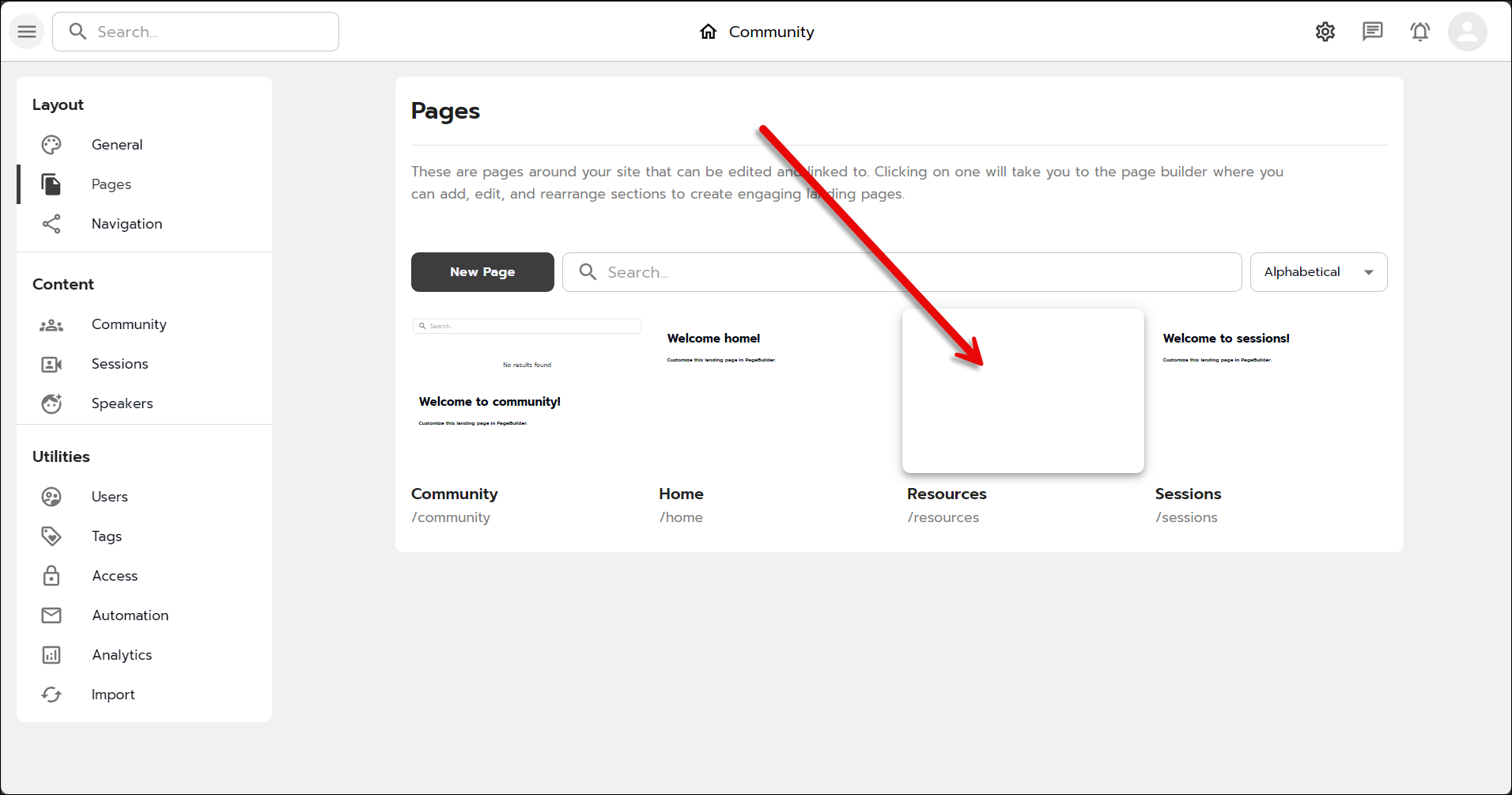The width and height of the screenshot is (1512, 795).
Task: Click the notifications bell icon
Action: tap(1419, 32)
